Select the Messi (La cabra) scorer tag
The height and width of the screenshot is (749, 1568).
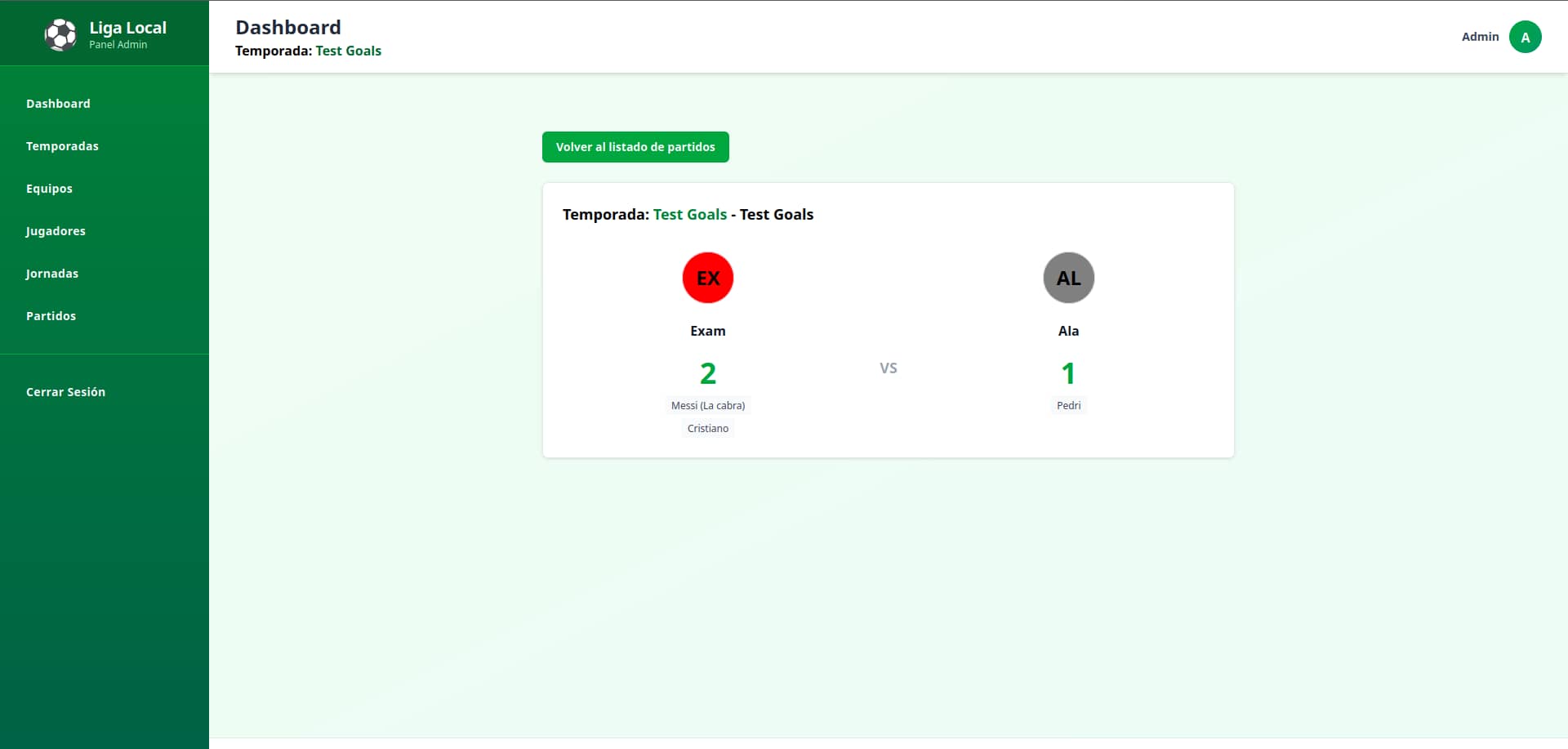click(708, 405)
